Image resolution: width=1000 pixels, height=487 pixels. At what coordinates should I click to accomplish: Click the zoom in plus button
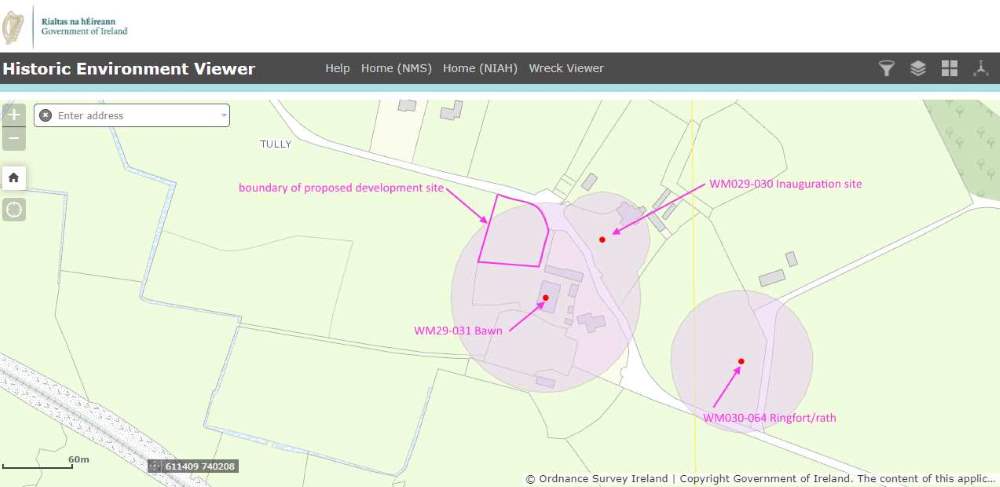[14, 114]
